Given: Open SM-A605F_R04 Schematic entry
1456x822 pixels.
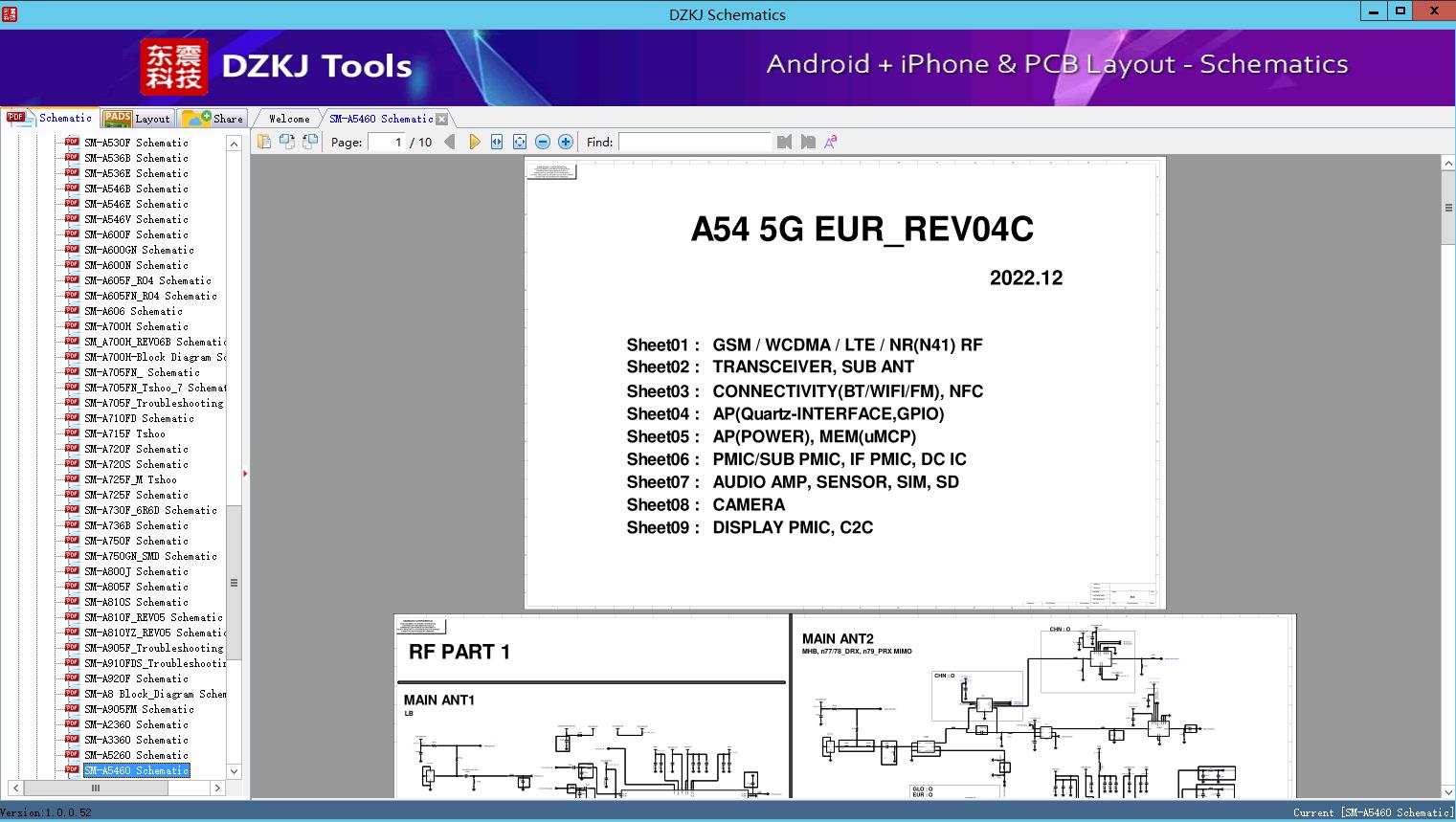Looking at the screenshot, I should pyautogui.click(x=147, y=280).
